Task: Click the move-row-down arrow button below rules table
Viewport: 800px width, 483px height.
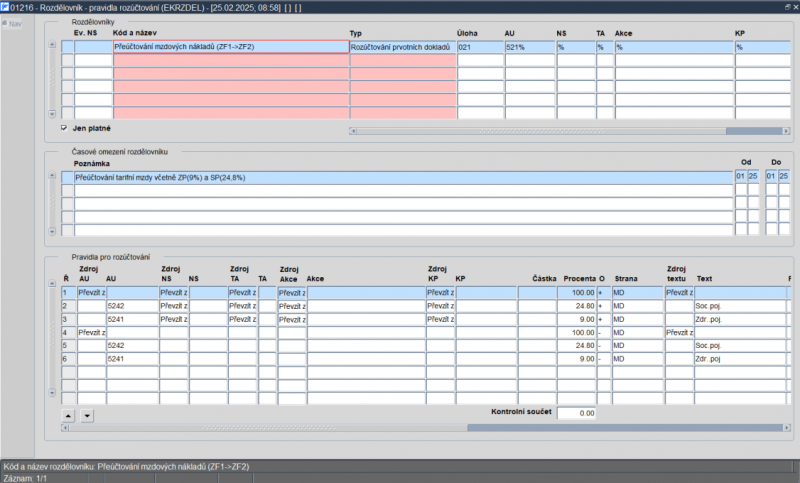Action: [87, 416]
